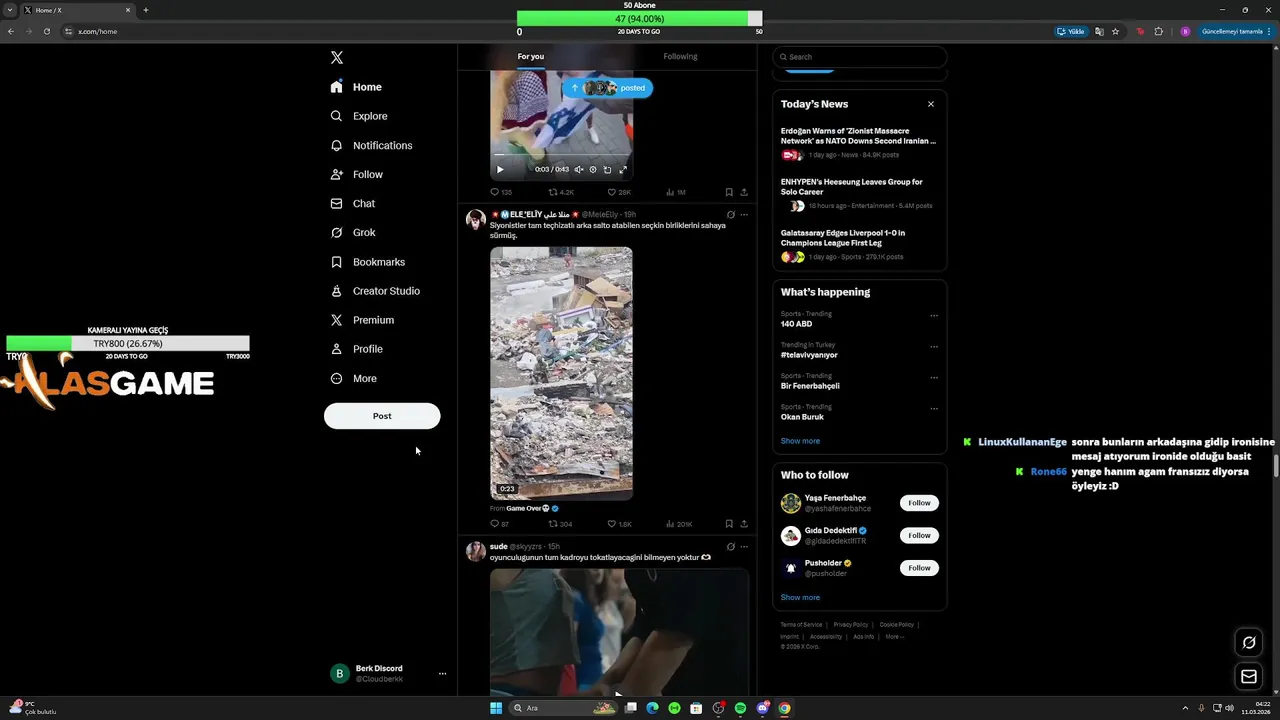Show more trends under What's happening

[800, 441]
